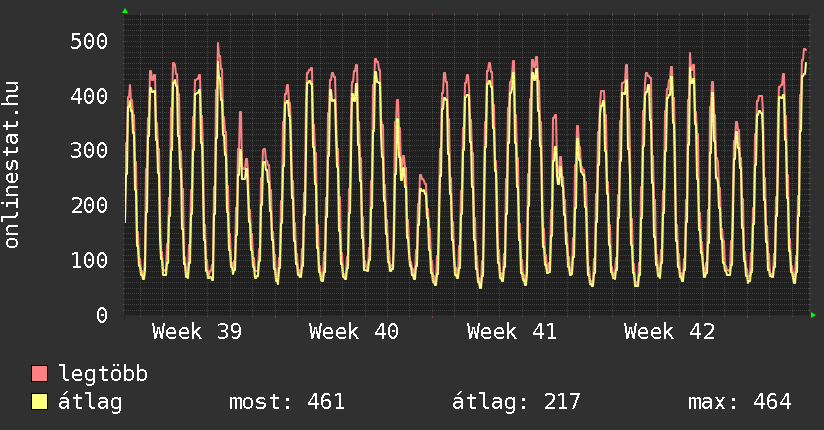This screenshot has width=824, height=430.
Task: Select the Week 40 axis label
Action: (354, 332)
